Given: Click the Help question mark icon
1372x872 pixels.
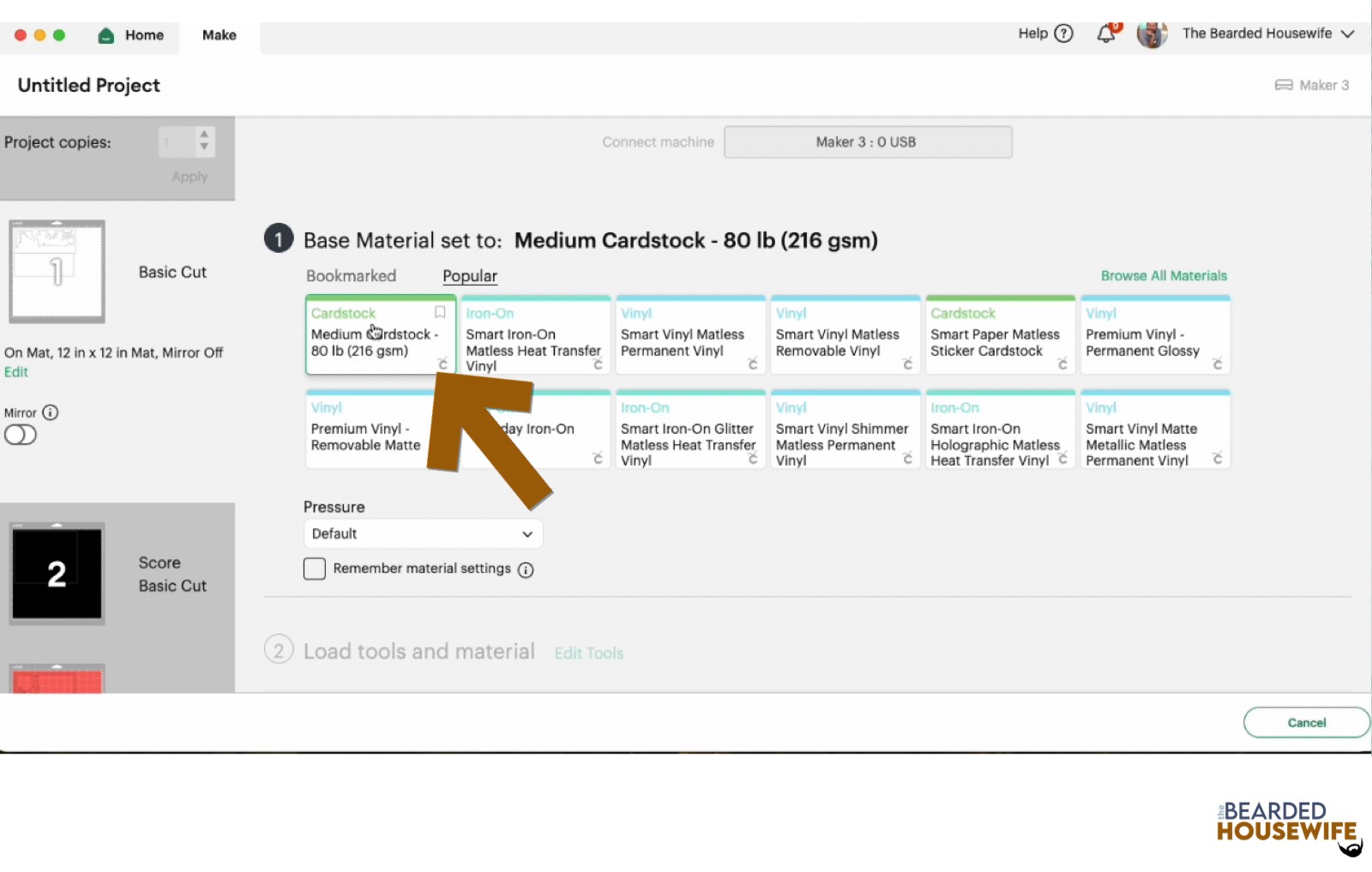Looking at the screenshot, I should point(1063,33).
